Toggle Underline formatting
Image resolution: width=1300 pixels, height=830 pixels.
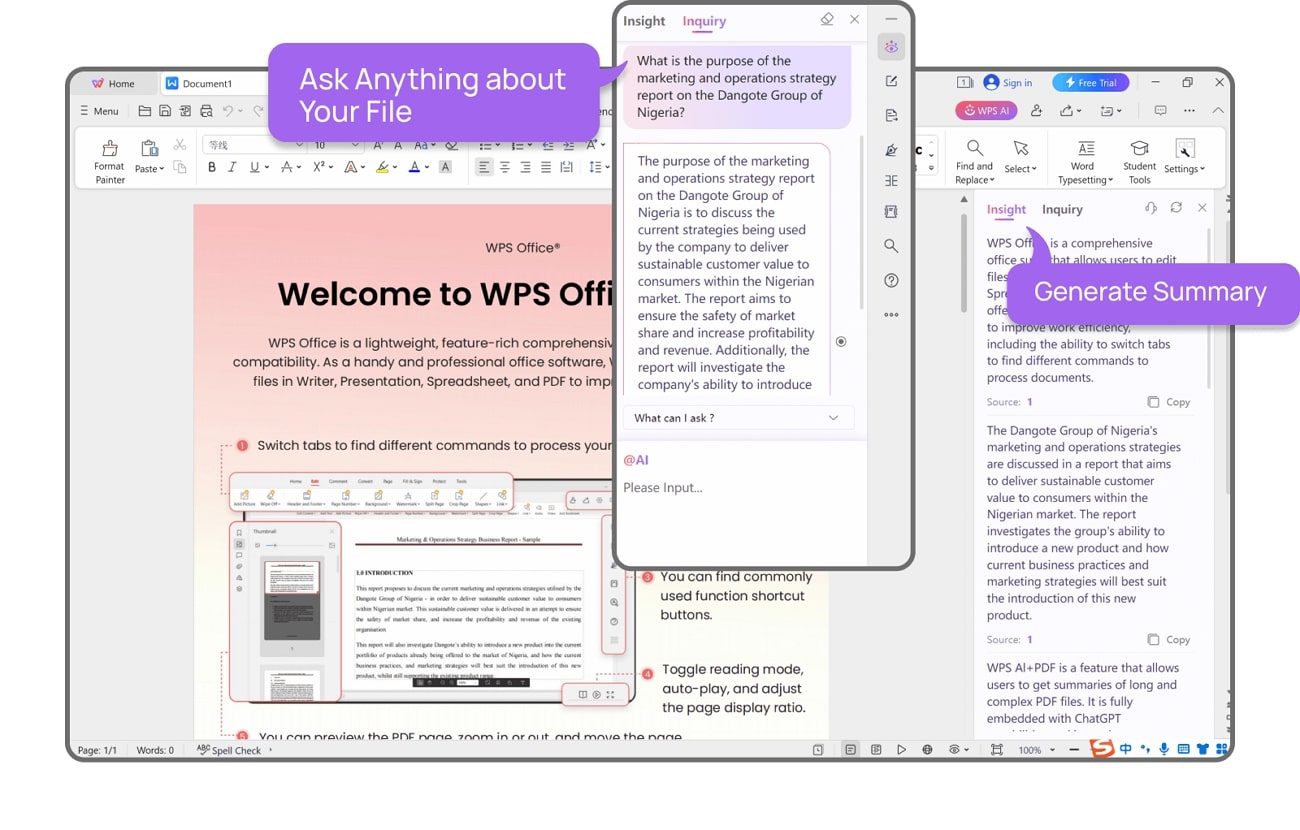(254, 168)
